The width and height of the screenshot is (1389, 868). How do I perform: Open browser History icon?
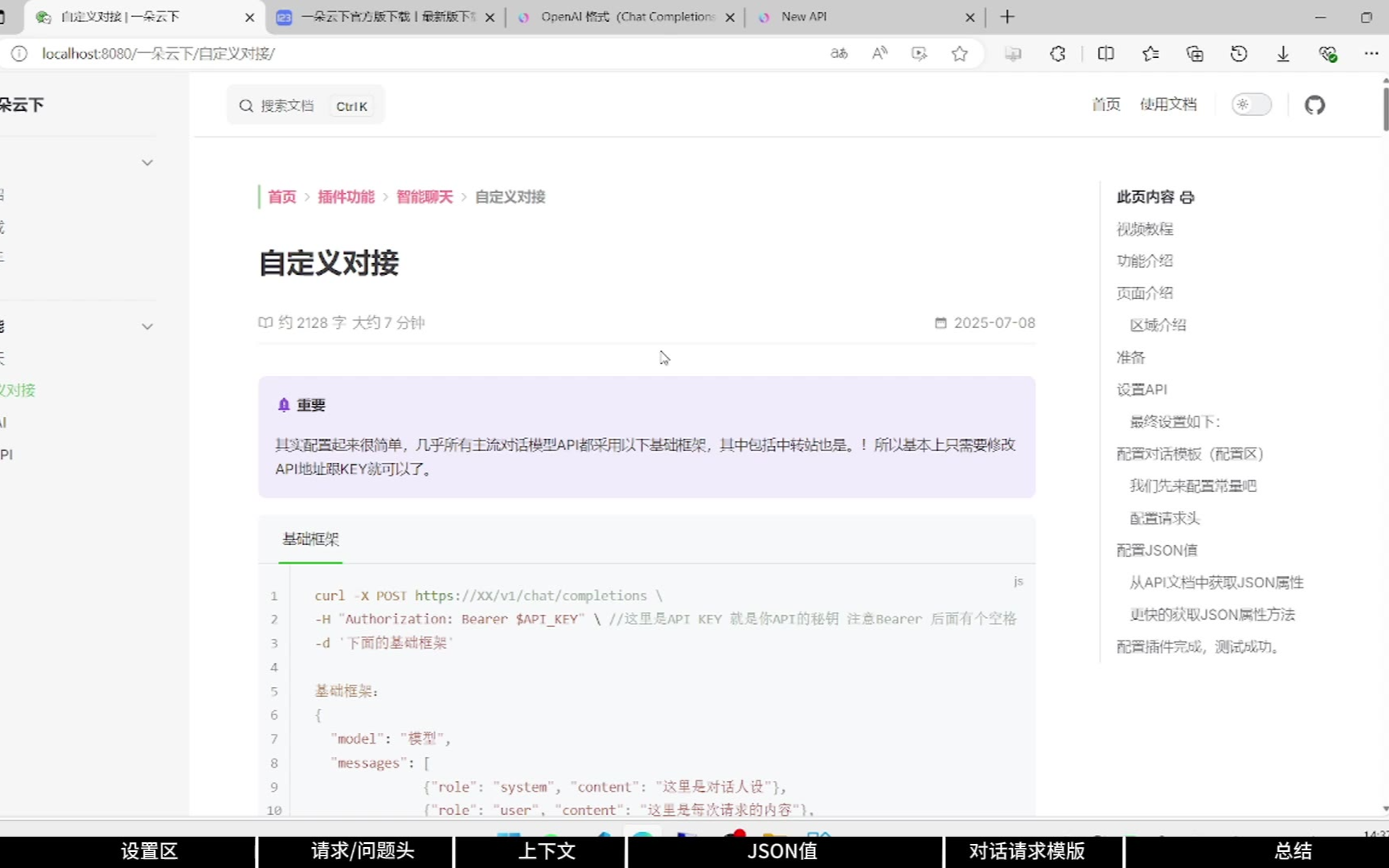pos(1239,54)
